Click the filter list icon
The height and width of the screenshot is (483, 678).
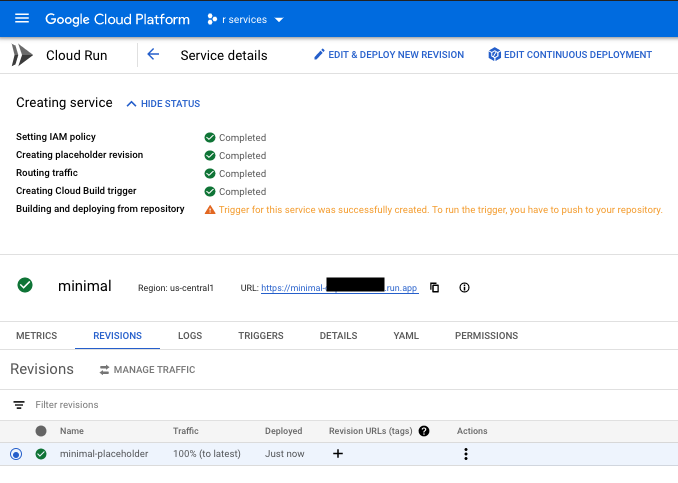point(19,405)
